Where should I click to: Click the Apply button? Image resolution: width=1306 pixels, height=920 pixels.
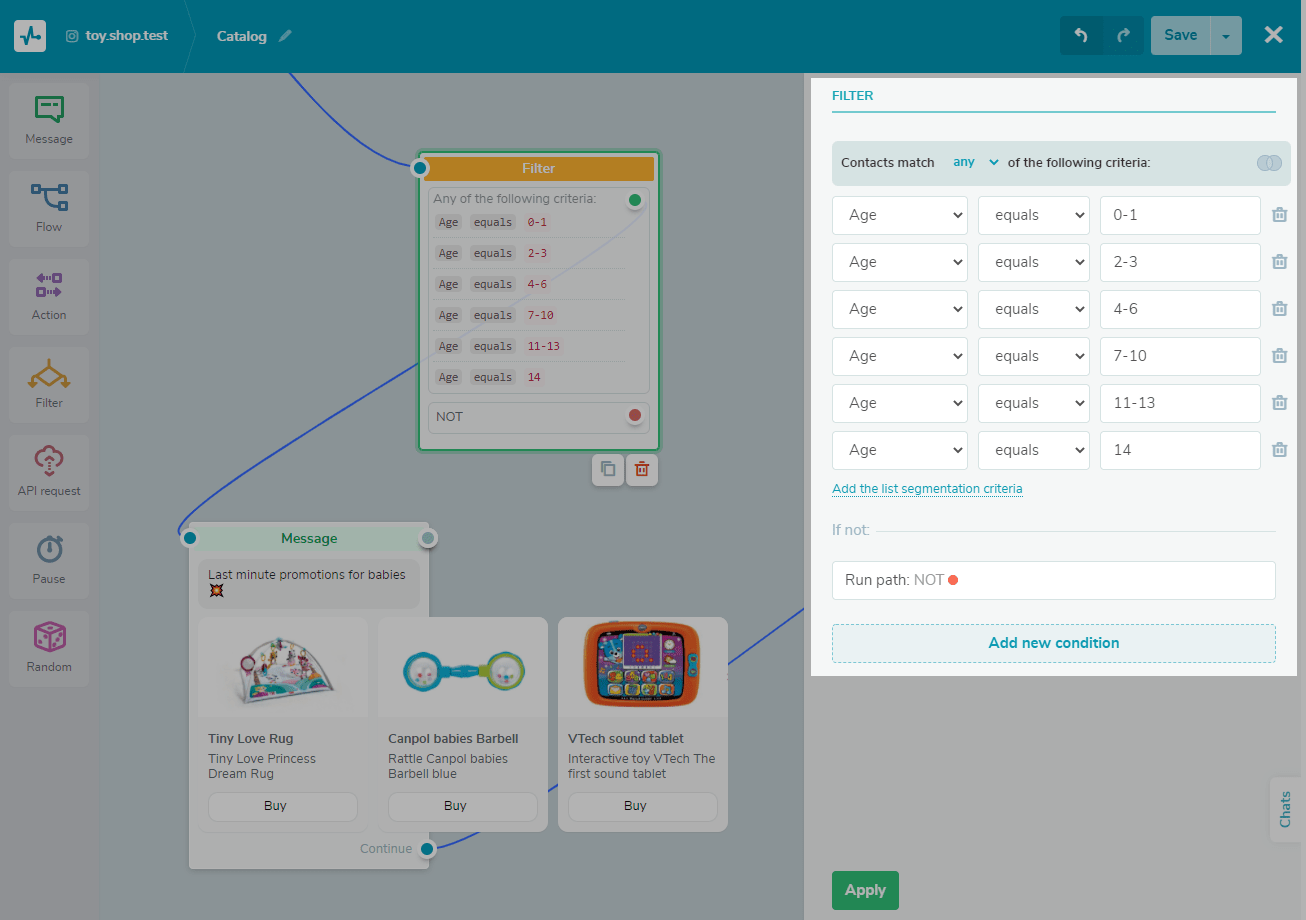point(864,890)
